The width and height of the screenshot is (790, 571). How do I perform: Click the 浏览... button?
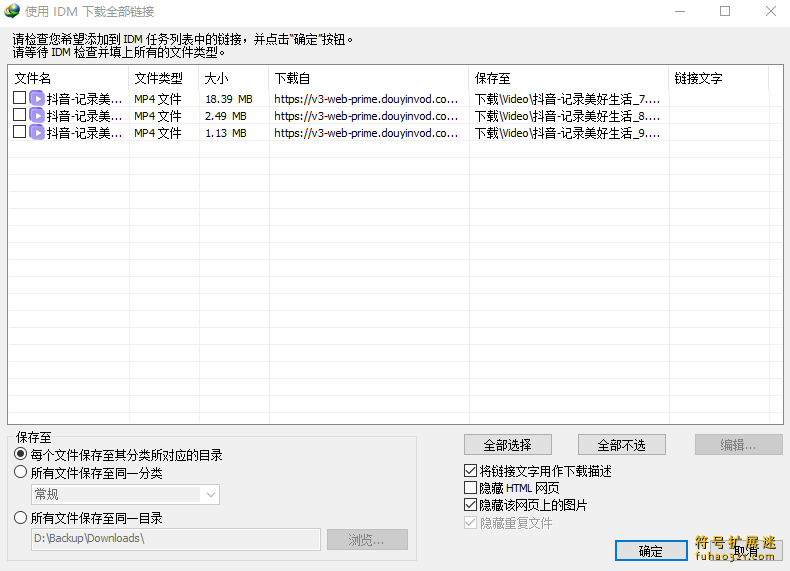click(367, 540)
